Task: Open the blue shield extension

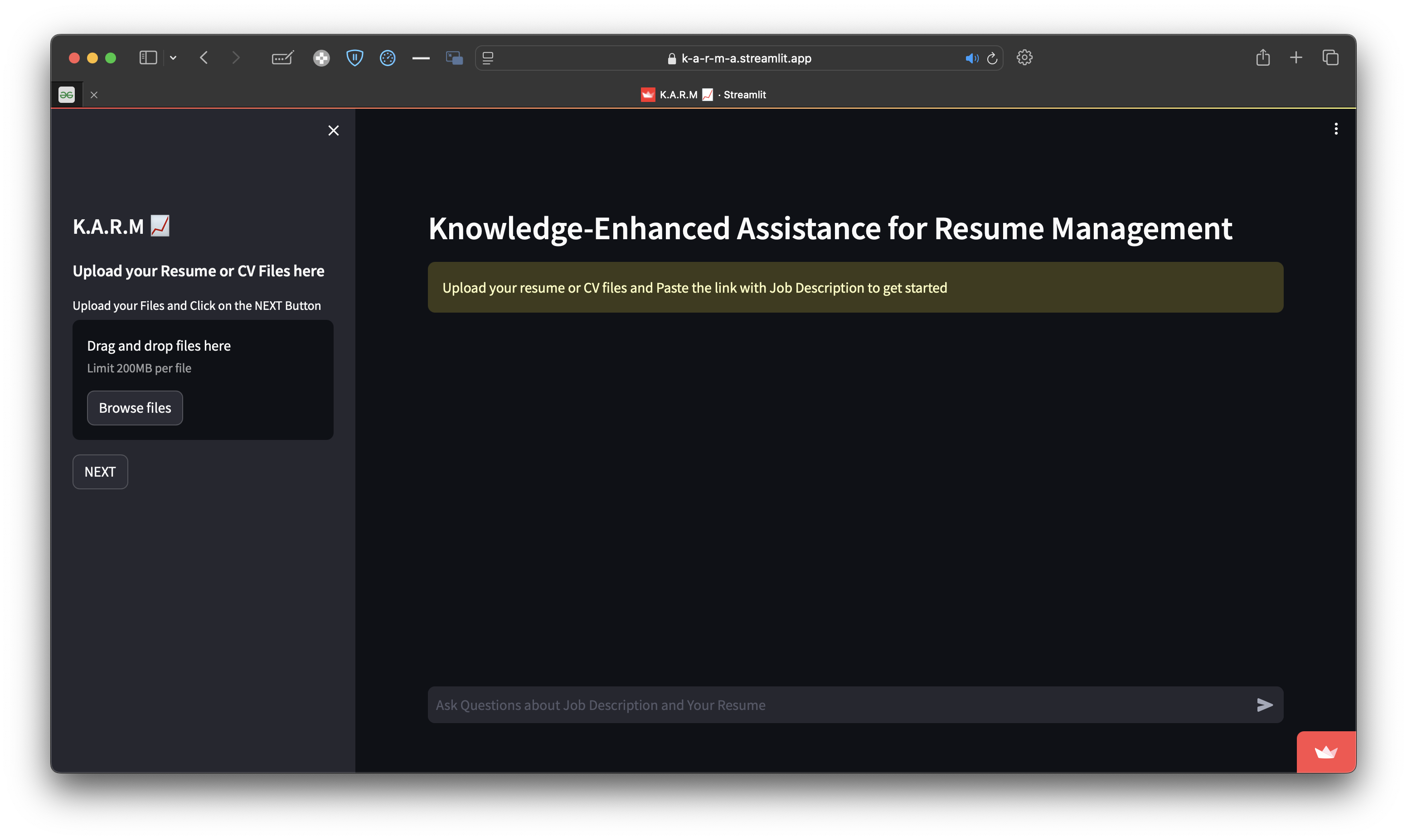Action: (x=354, y=58)
